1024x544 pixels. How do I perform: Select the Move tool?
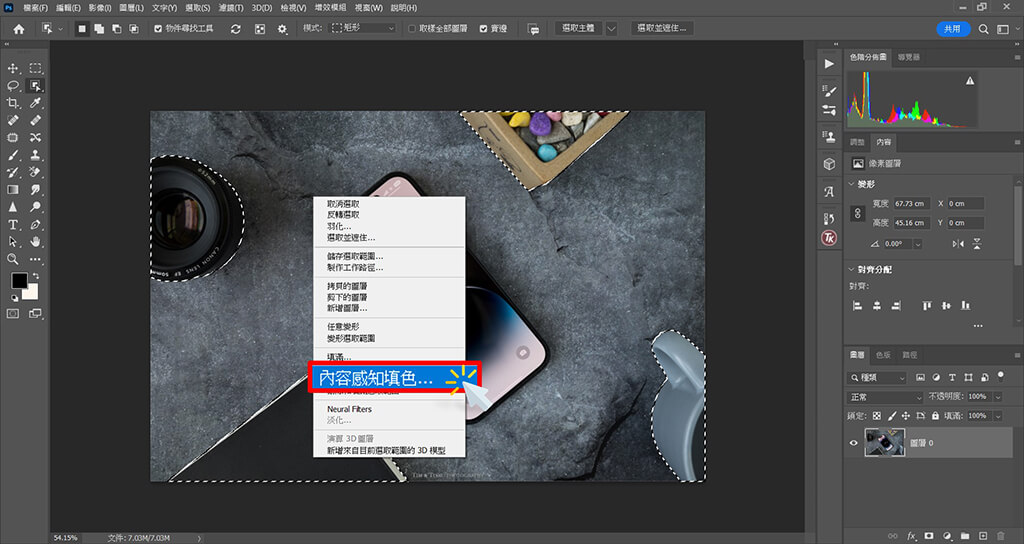click(x=12, y=69)
